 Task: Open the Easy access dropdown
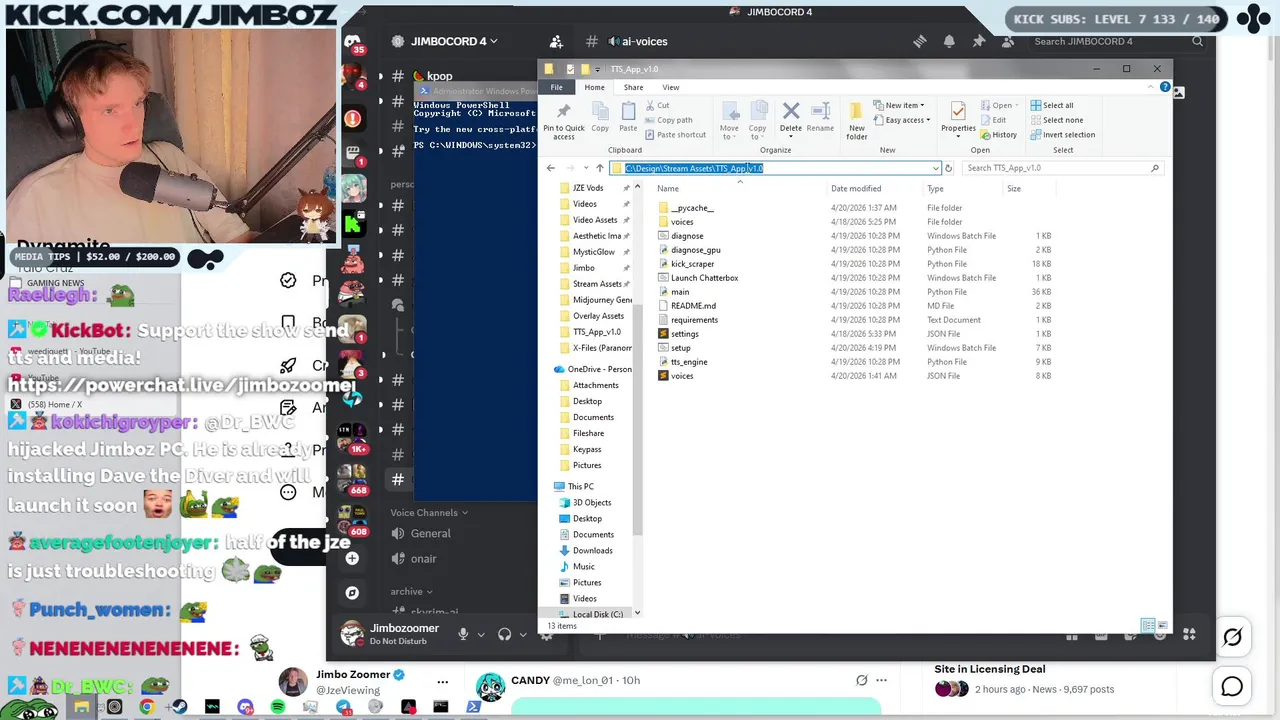901,120
